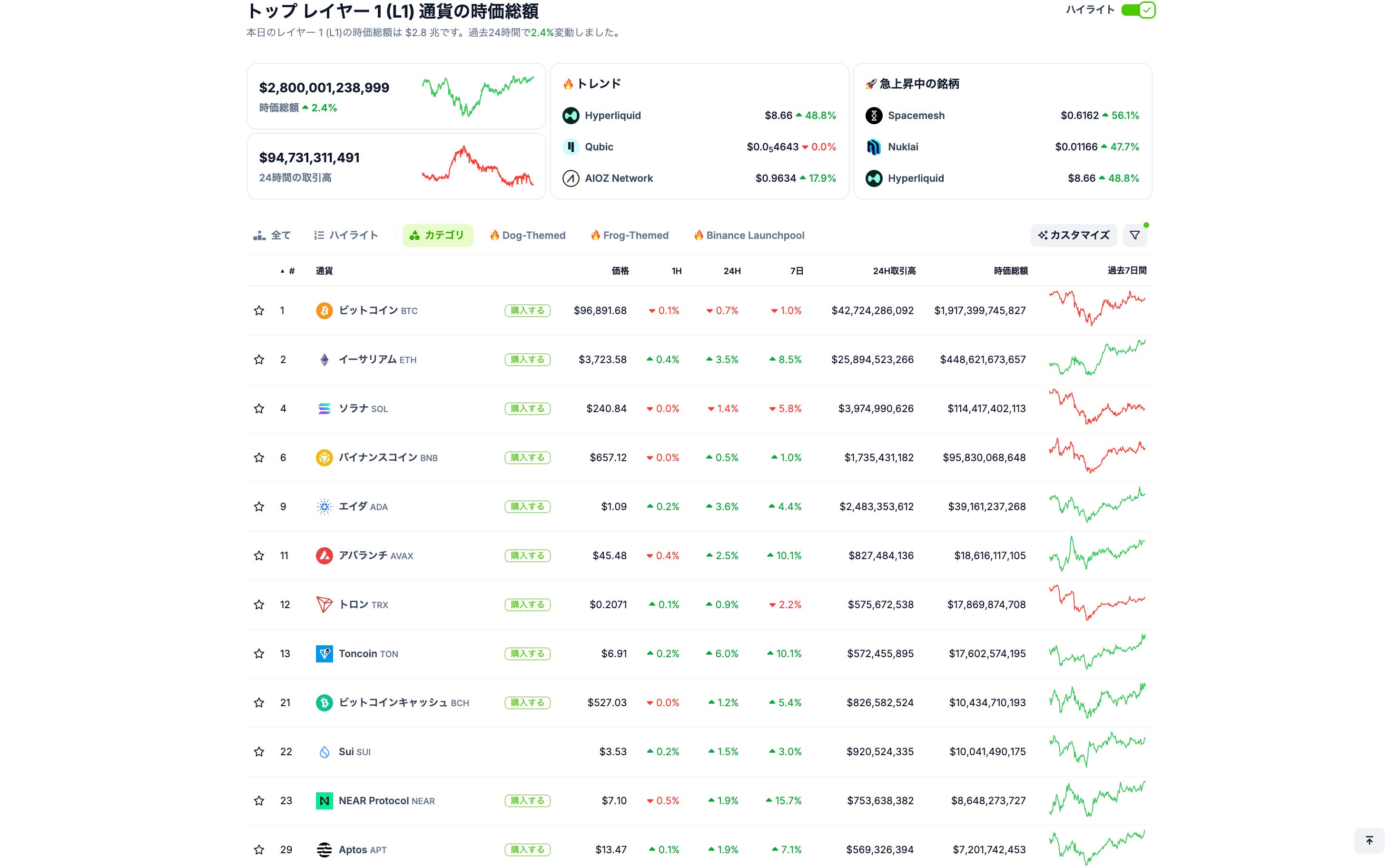Click the scroll-to-top arrow button

(x=1369, y=840)
